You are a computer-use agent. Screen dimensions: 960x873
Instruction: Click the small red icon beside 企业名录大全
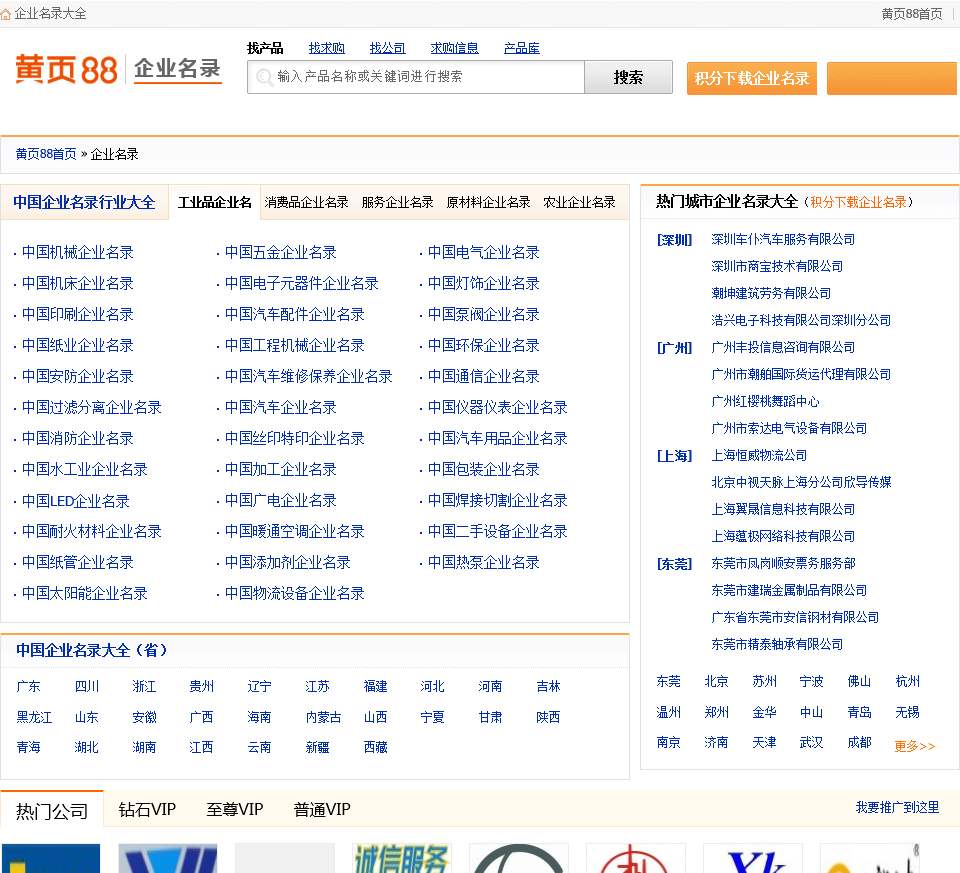point(13,13)
